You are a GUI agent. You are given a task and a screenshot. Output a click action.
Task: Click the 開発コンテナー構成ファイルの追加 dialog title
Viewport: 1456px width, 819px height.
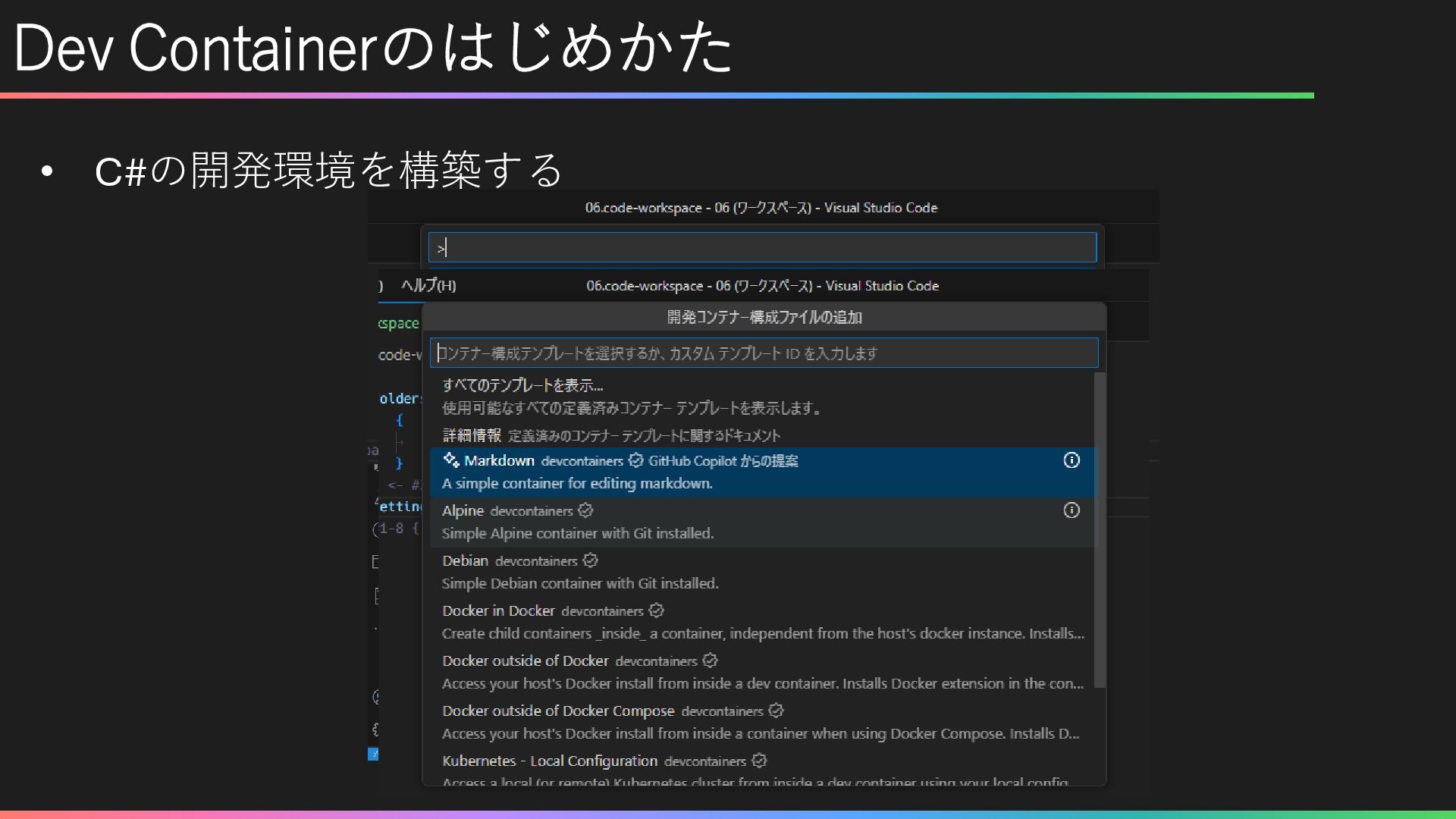(x=764, y=318)
